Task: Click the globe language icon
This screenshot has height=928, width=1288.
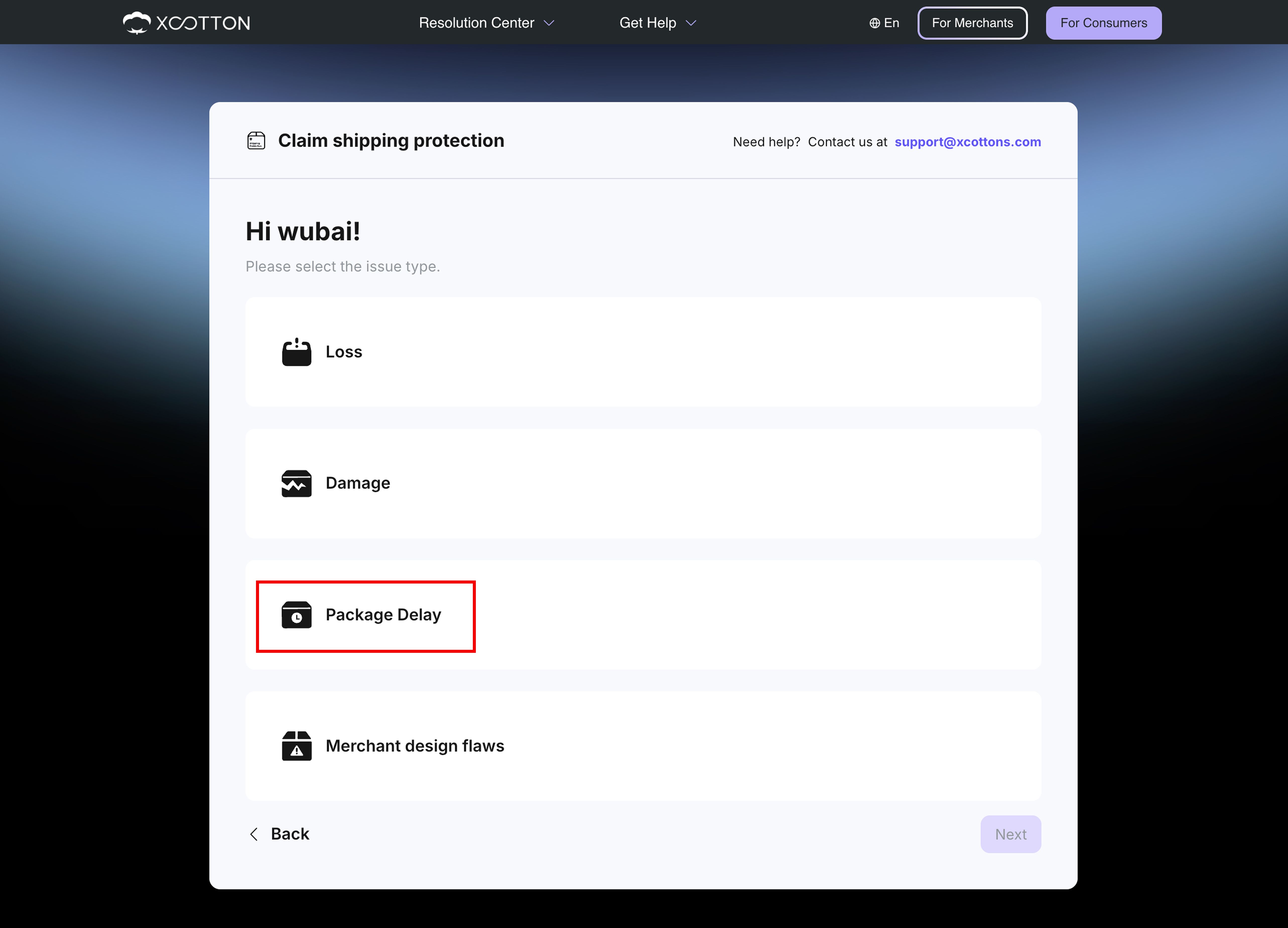Action: pyautogui.click(x=875, y=23)
